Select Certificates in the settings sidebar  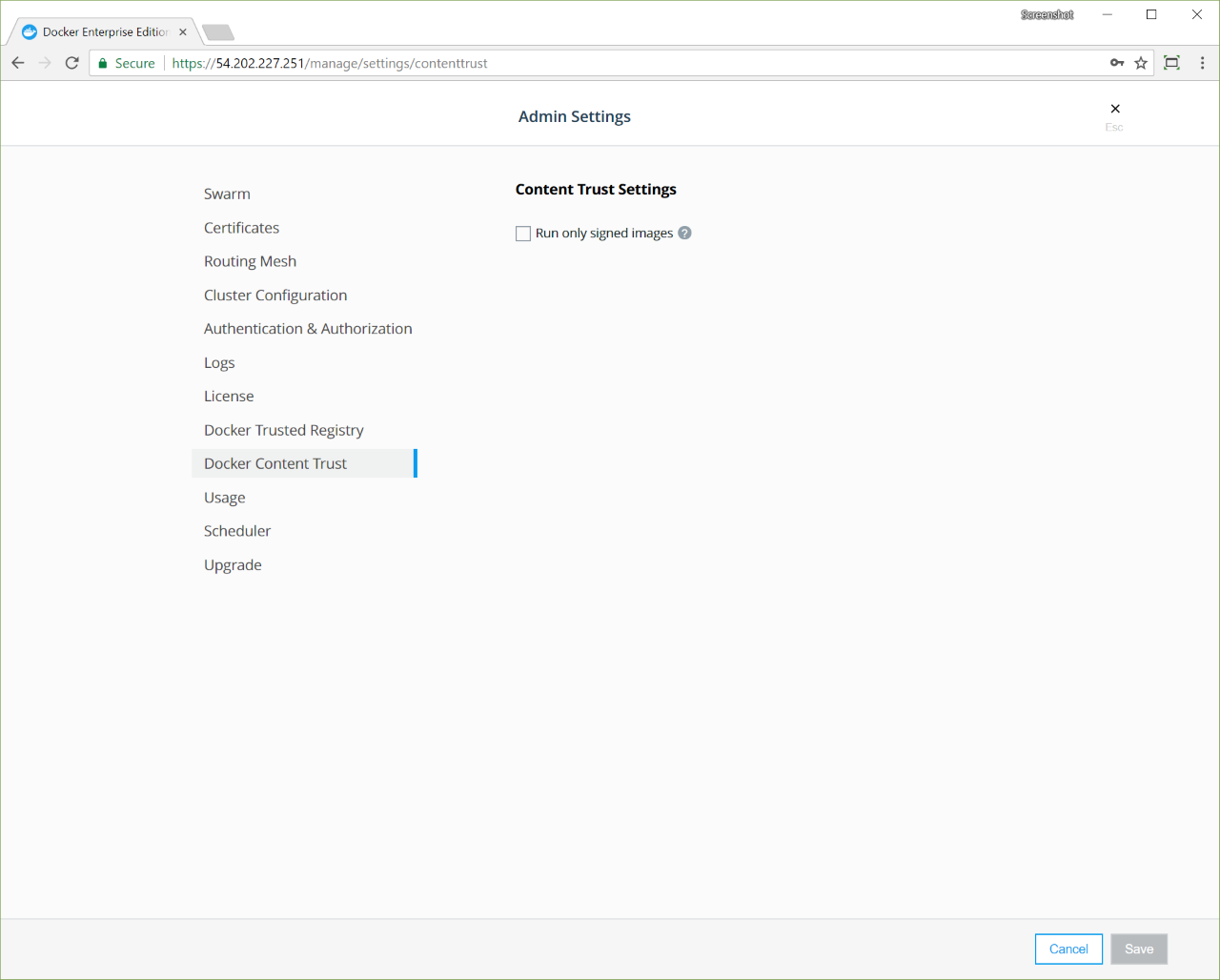tap(241, 228)
